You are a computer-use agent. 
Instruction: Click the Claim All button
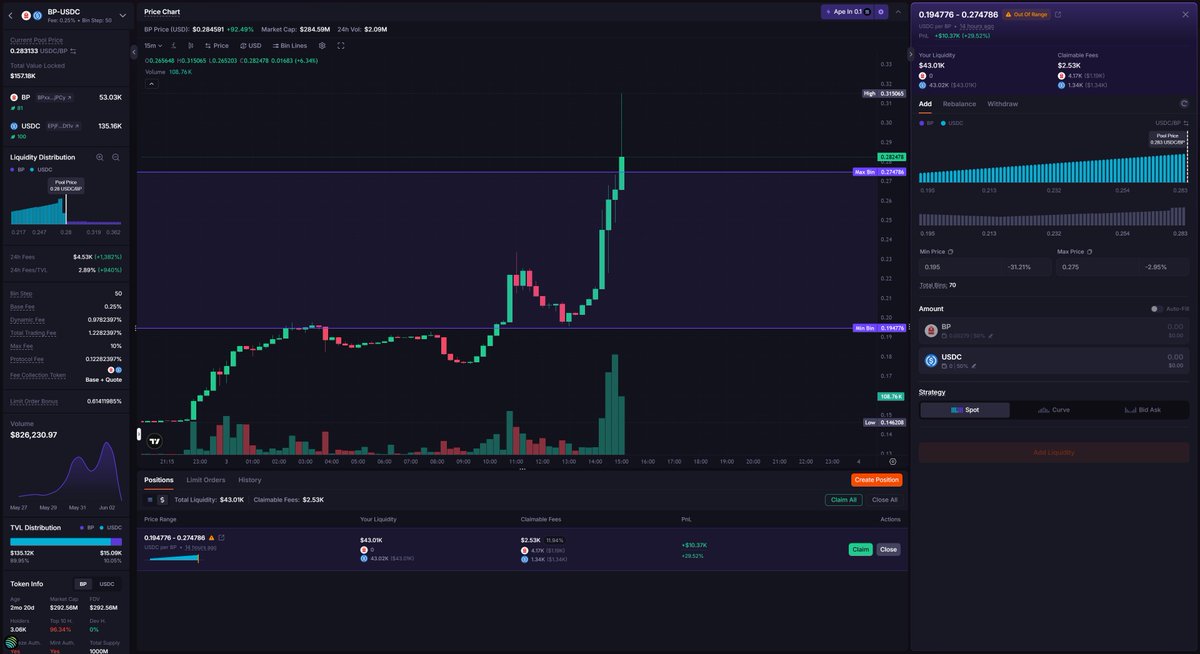click(x=844, y=499)
